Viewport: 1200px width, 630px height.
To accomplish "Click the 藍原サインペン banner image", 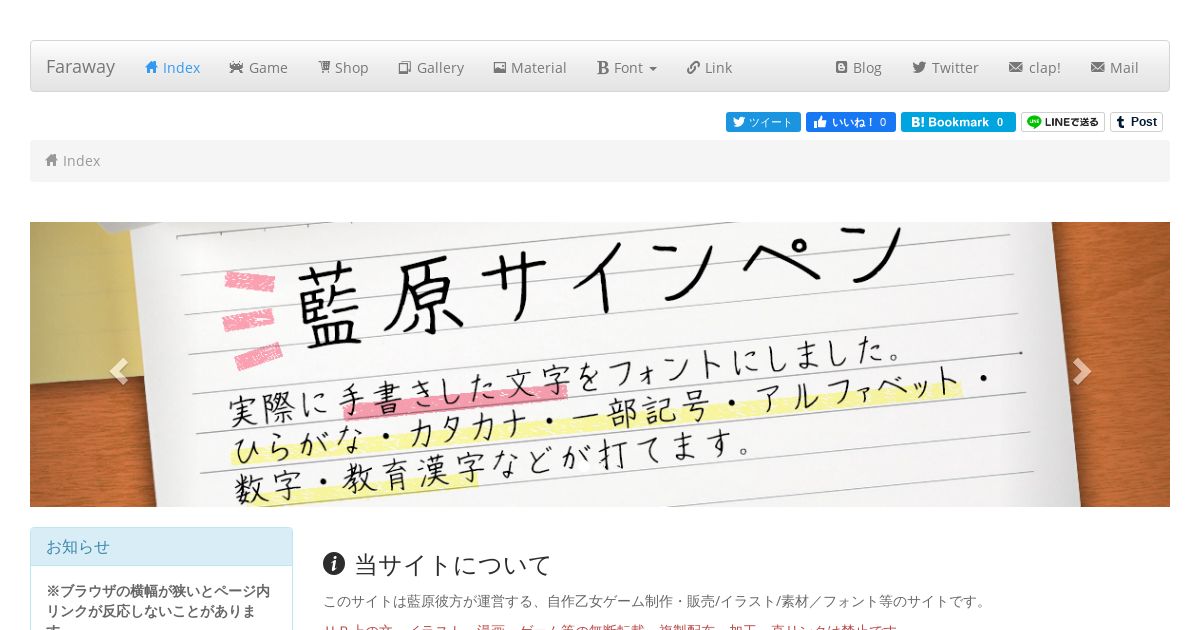I will (600, 364).
